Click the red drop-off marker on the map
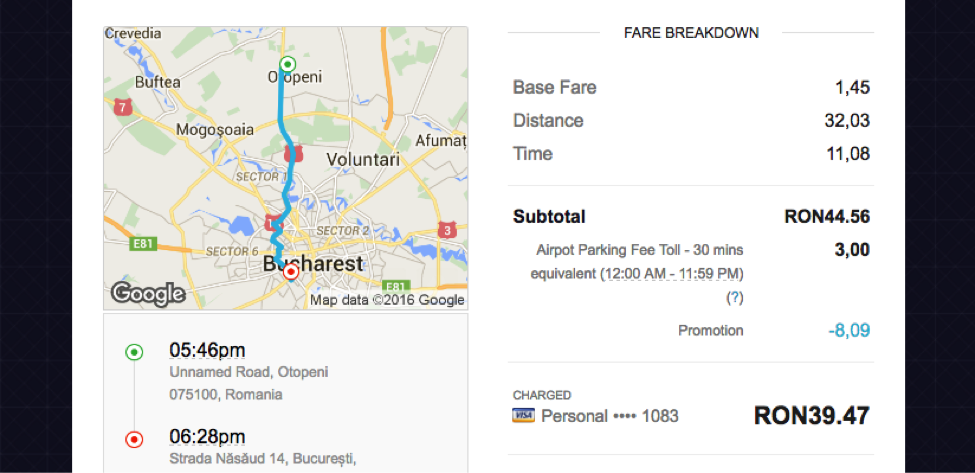This screenshot has height=473, width=975. [290, 271]
